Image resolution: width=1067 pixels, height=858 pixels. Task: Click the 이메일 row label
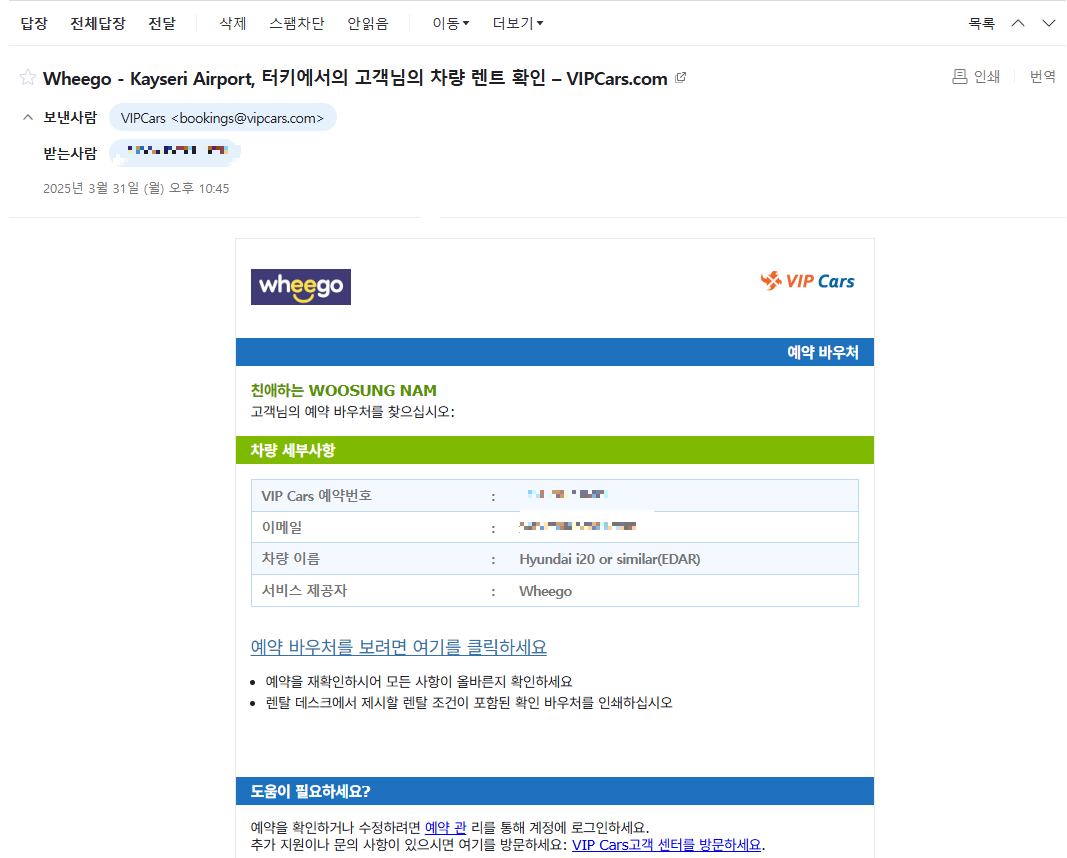[x=282, y=527]
